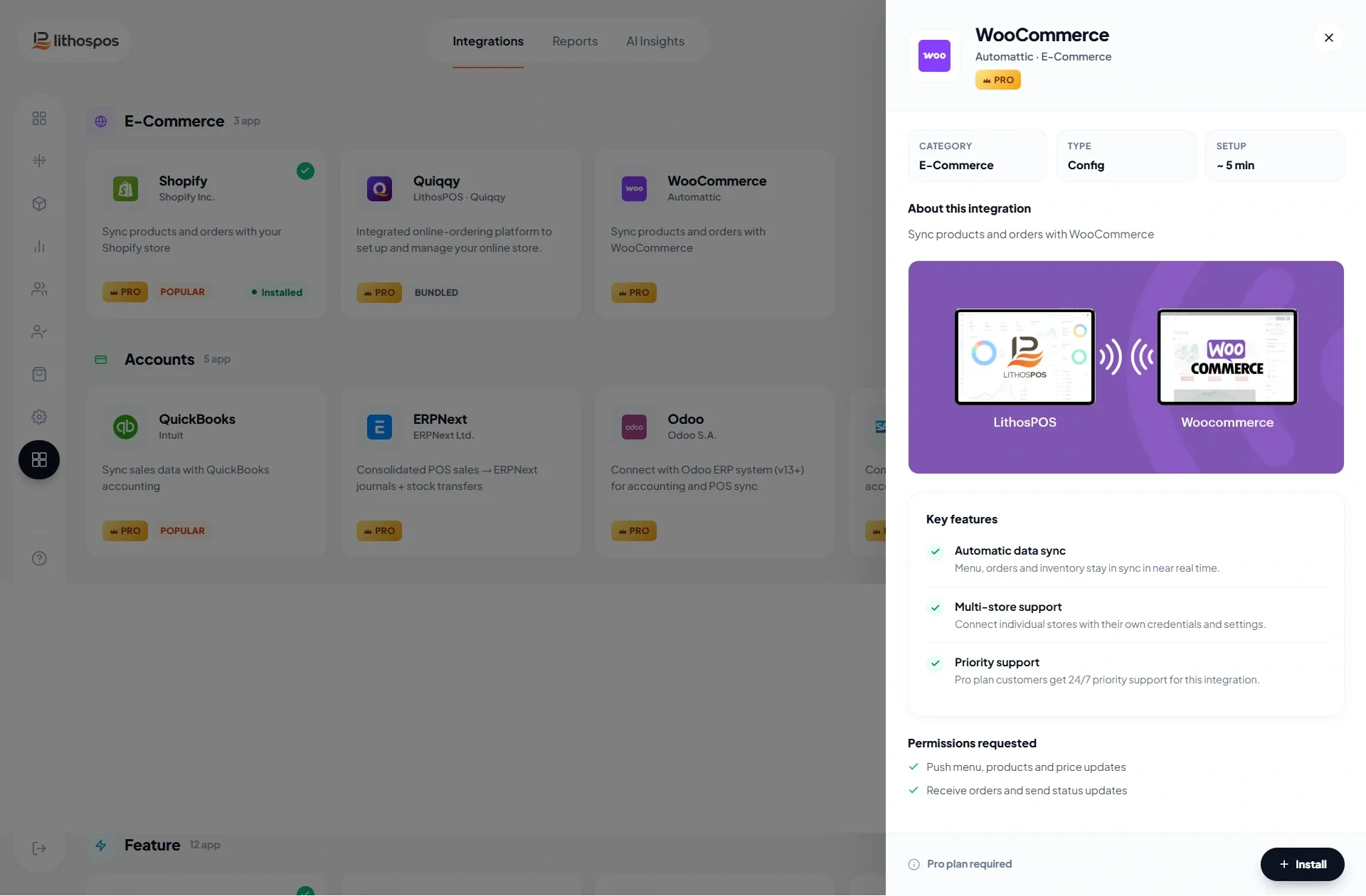Click the logout icon at sidebar bottom
Viewport: 1366px width, 896px height.
(39, 848)
